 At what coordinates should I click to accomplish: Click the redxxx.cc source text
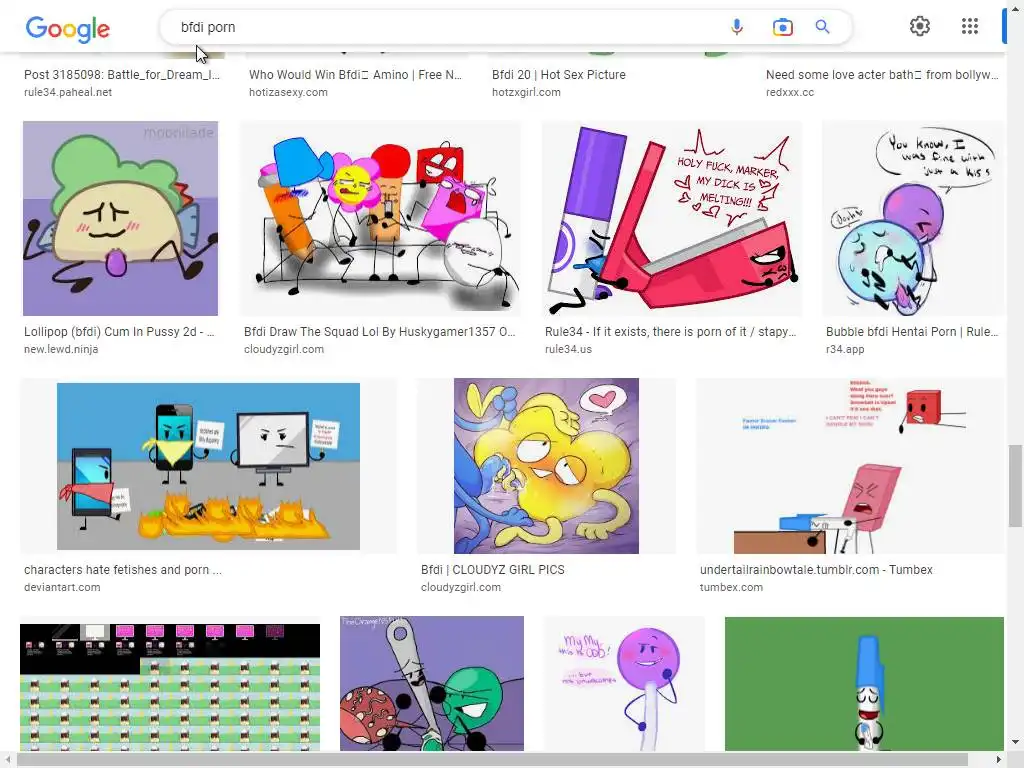790,92
